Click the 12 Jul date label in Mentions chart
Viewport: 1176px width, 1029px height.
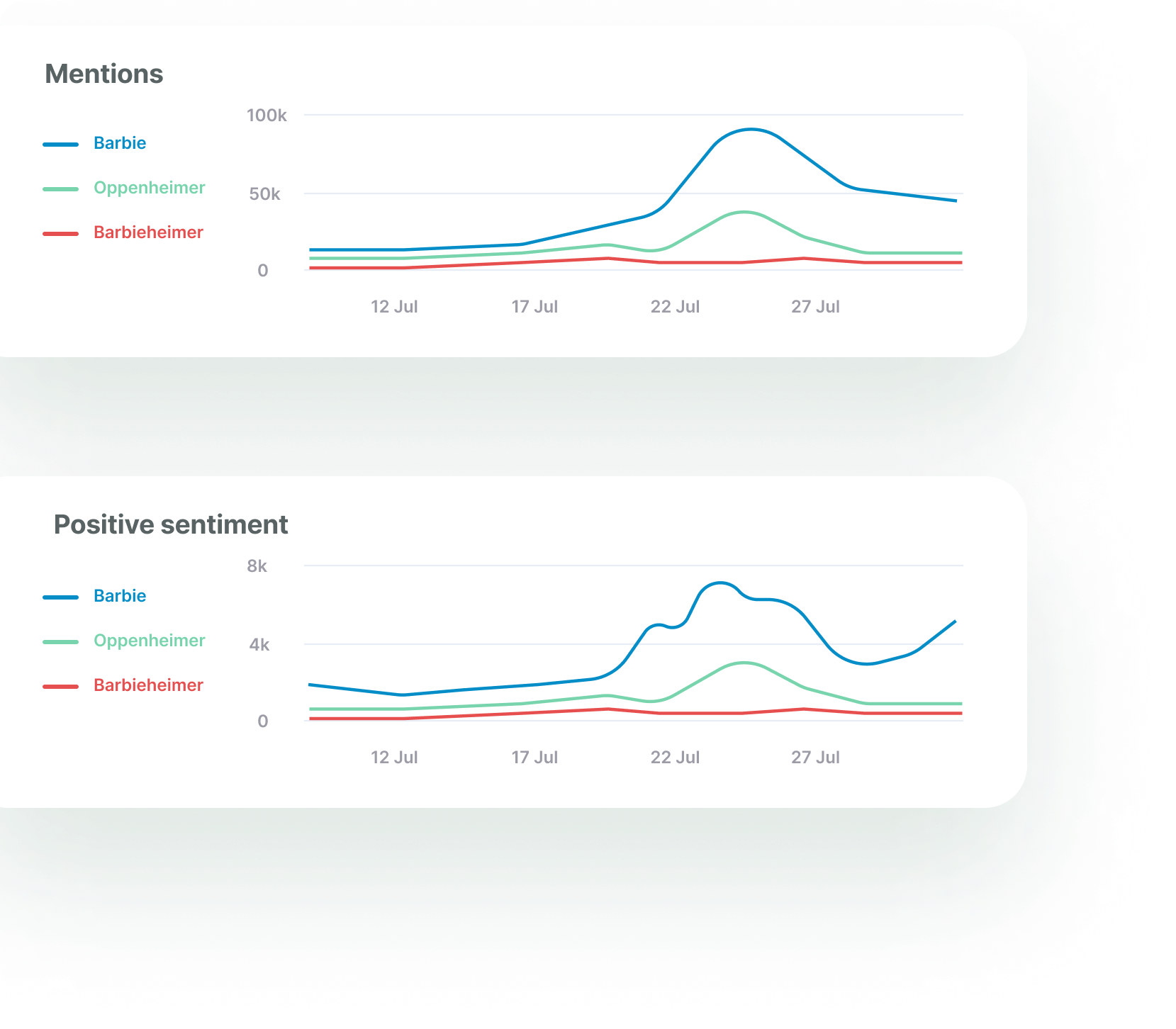[394, 307]
